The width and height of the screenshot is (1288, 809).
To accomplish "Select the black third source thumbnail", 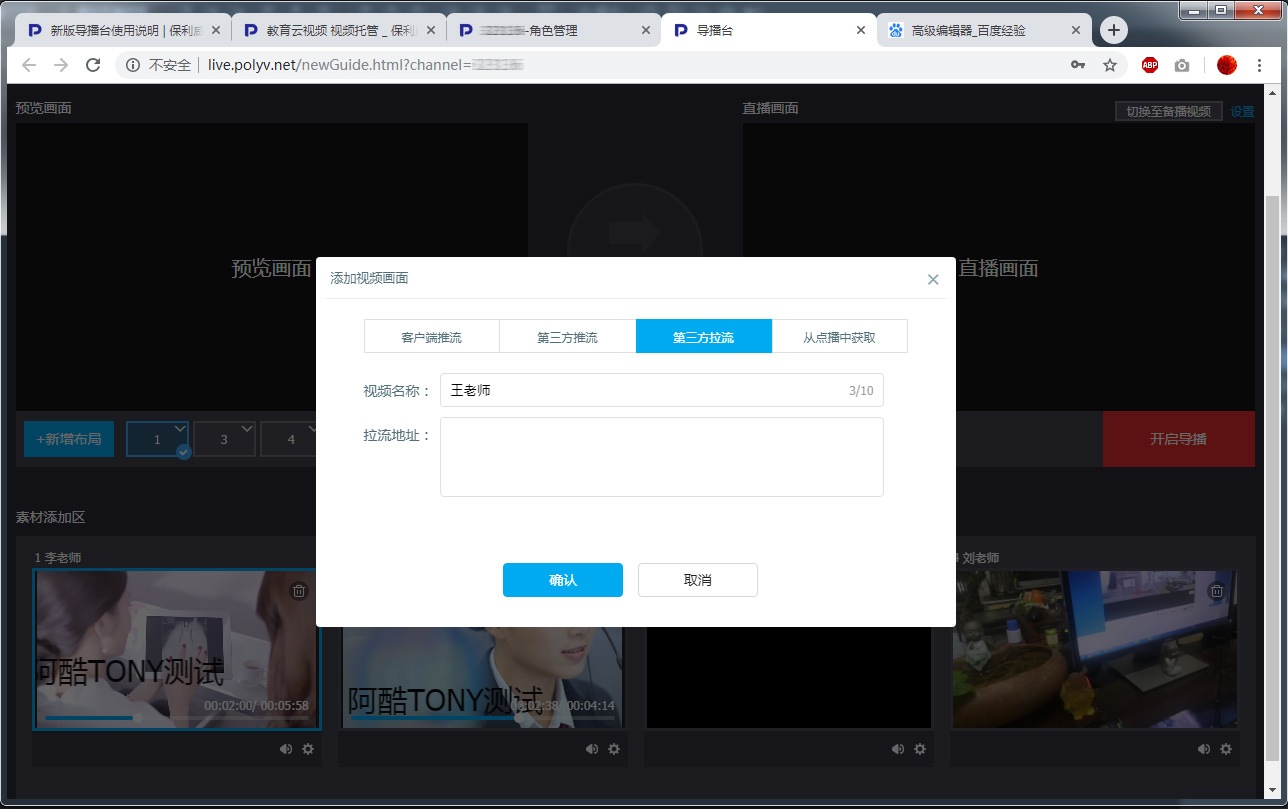I will tap(789, 678).
